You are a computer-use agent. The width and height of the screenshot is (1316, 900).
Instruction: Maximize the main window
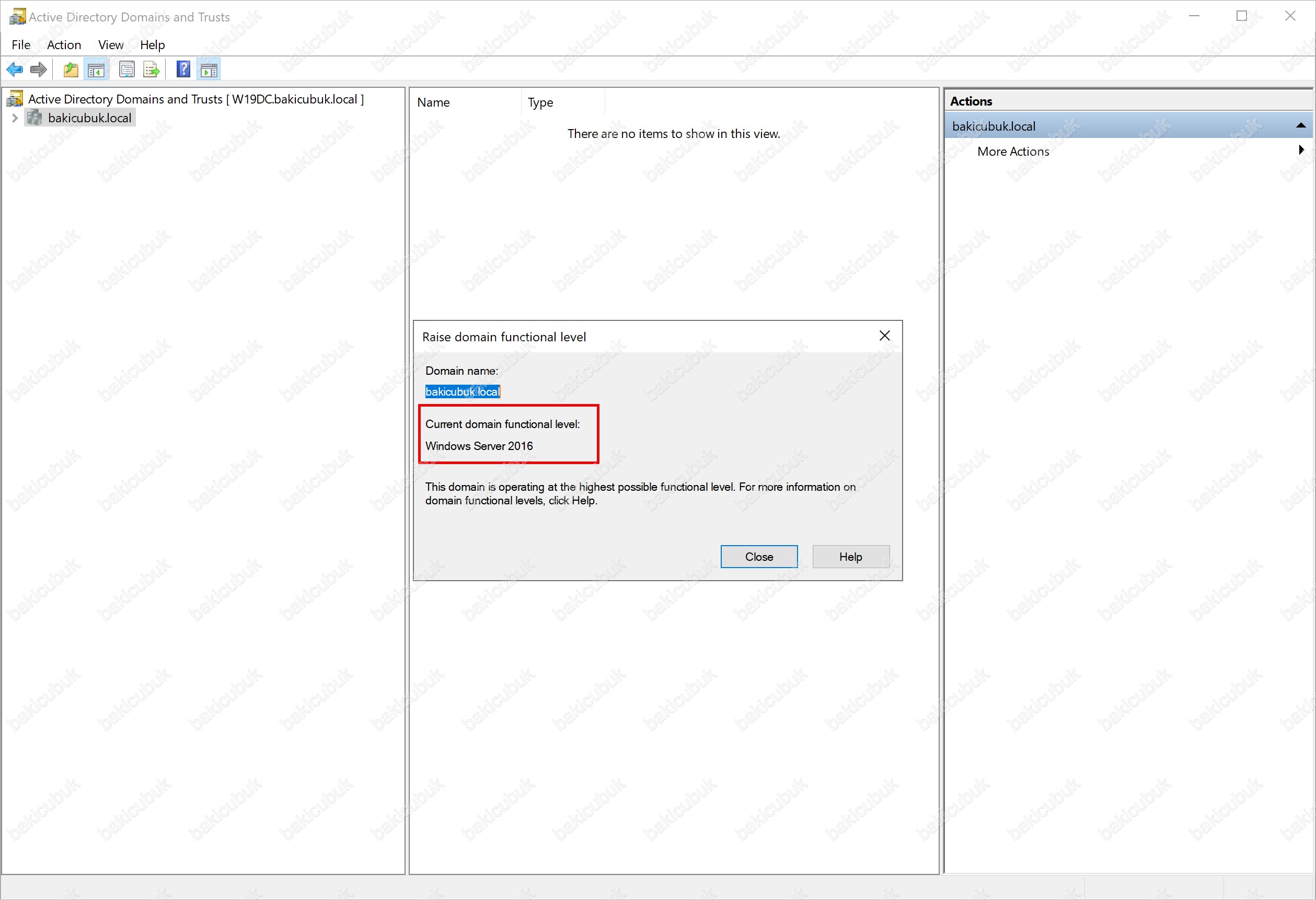(1241, 16)
